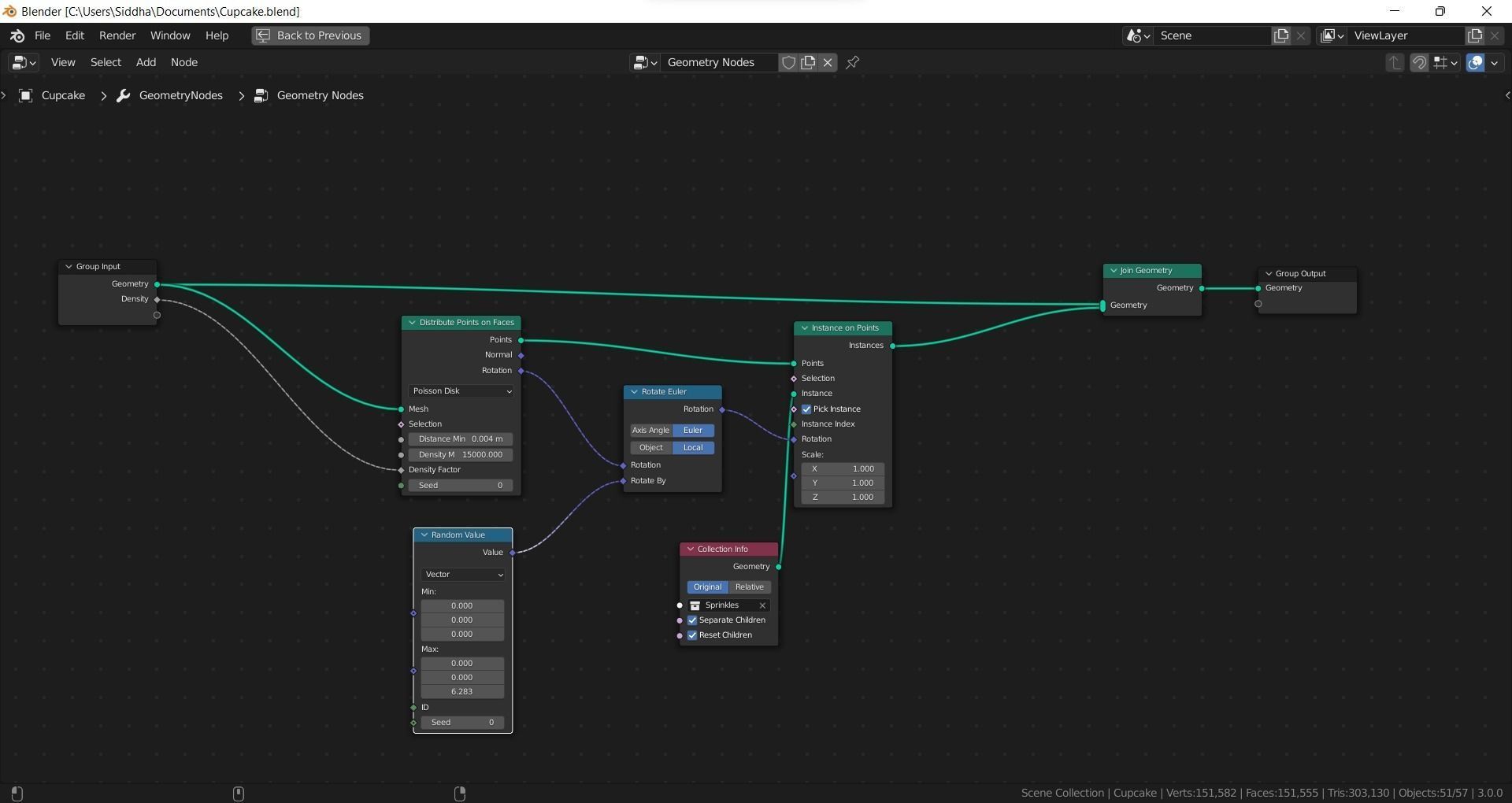Image resolution: width=1512 pixels, height=803 pixels.
Task: Toggle node snapping magnet icon
Action: click(1419, 62)
